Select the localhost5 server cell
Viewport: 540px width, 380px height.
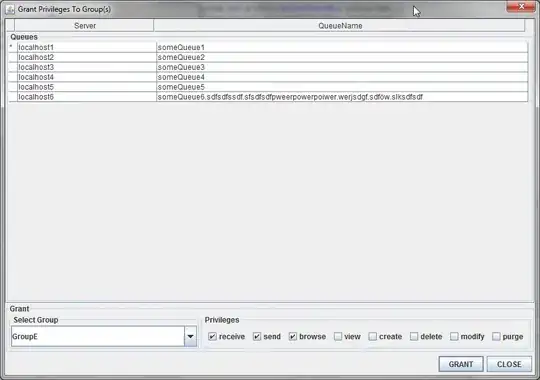(86, 87)
